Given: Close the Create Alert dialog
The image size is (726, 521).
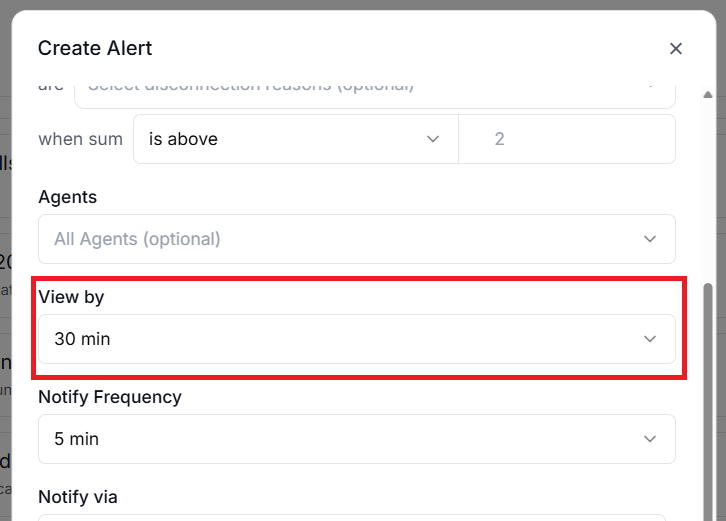Looking at the screenshot, I should (x=676, y=48).
